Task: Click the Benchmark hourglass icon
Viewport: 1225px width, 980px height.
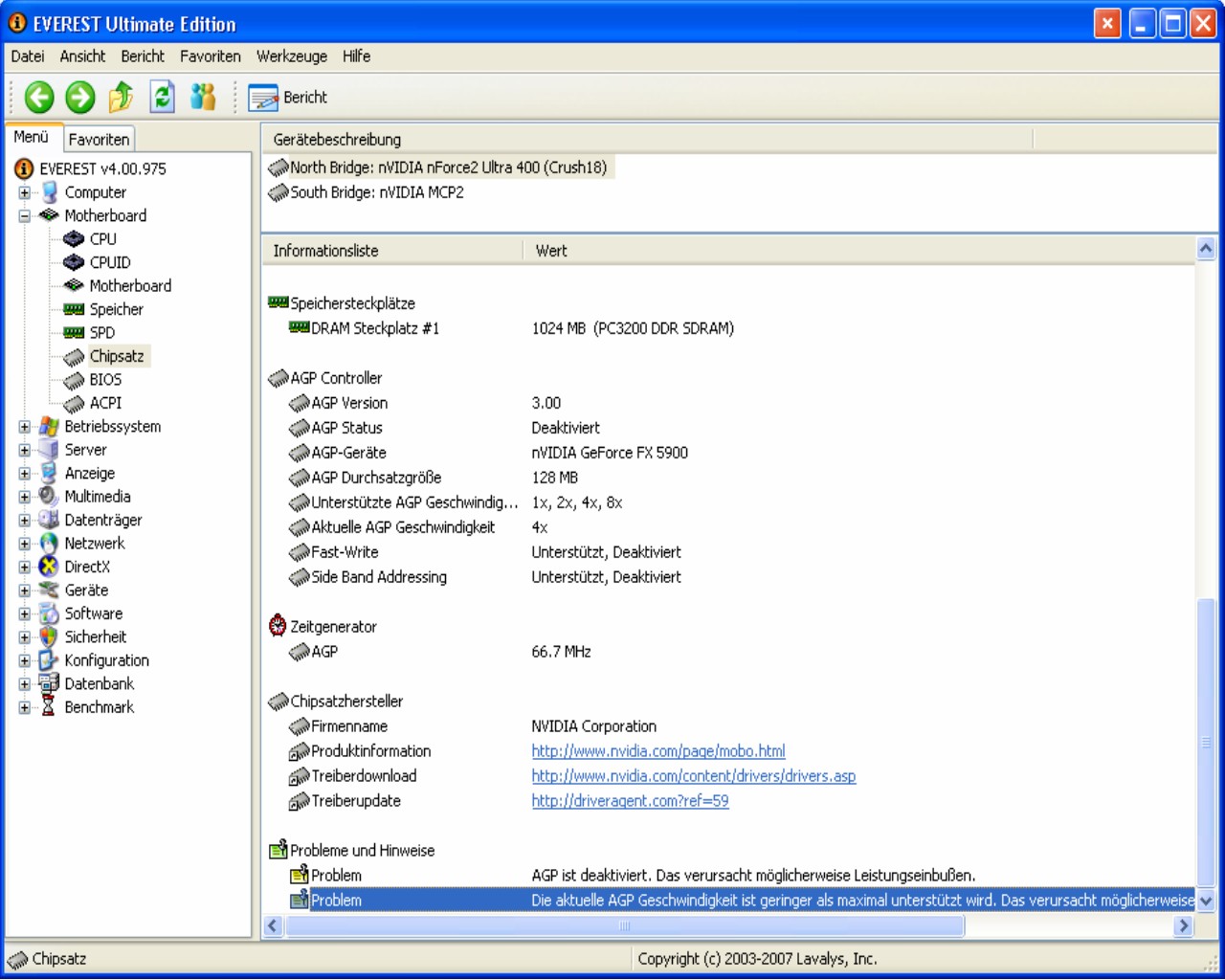Action: tap(49, 707)
